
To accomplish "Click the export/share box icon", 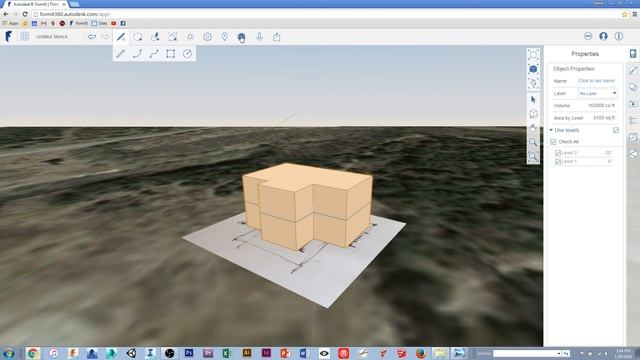I will pyautogui.click(x=277, y=37).
